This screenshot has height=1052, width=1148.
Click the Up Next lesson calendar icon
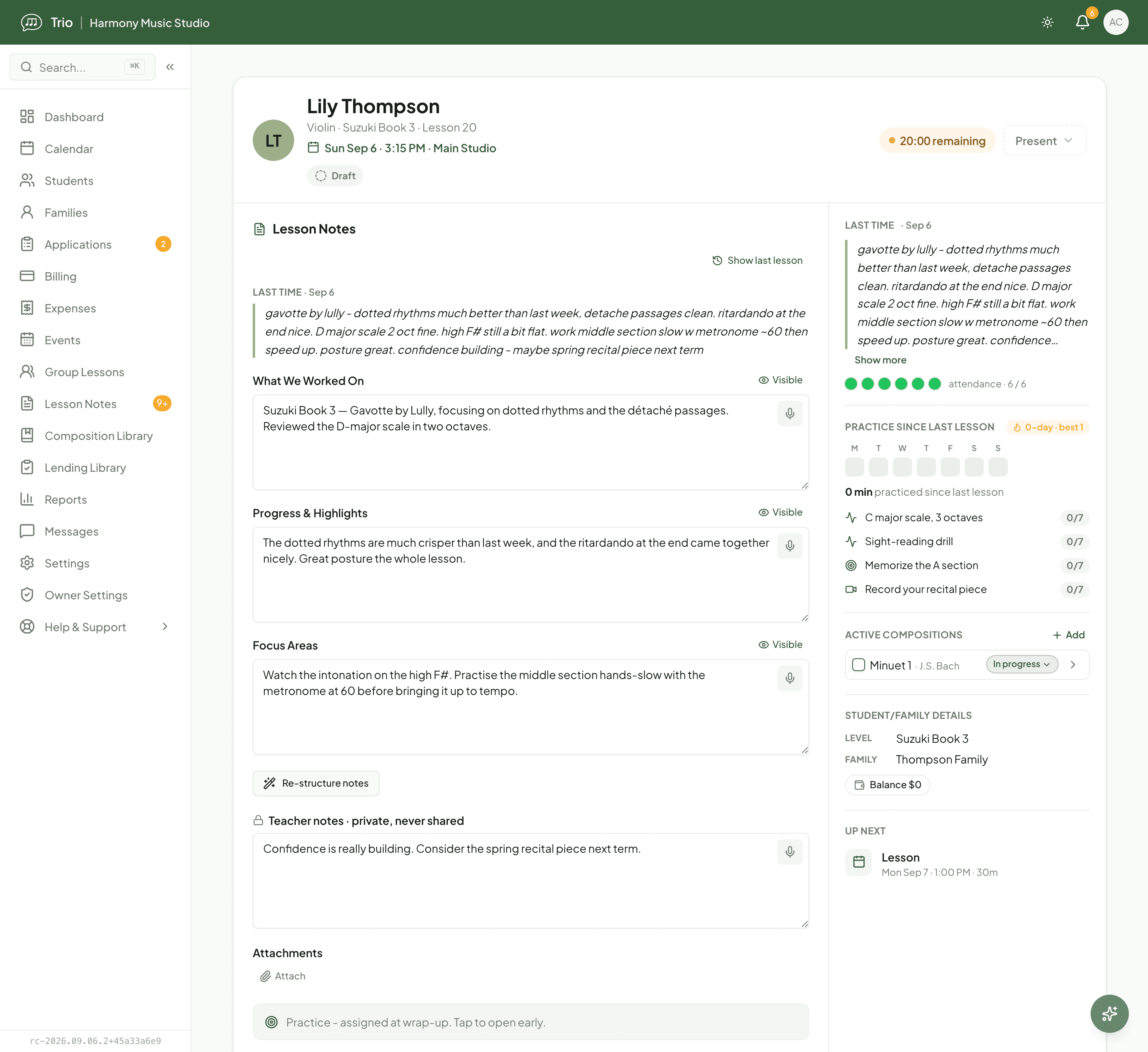point(858,862)
